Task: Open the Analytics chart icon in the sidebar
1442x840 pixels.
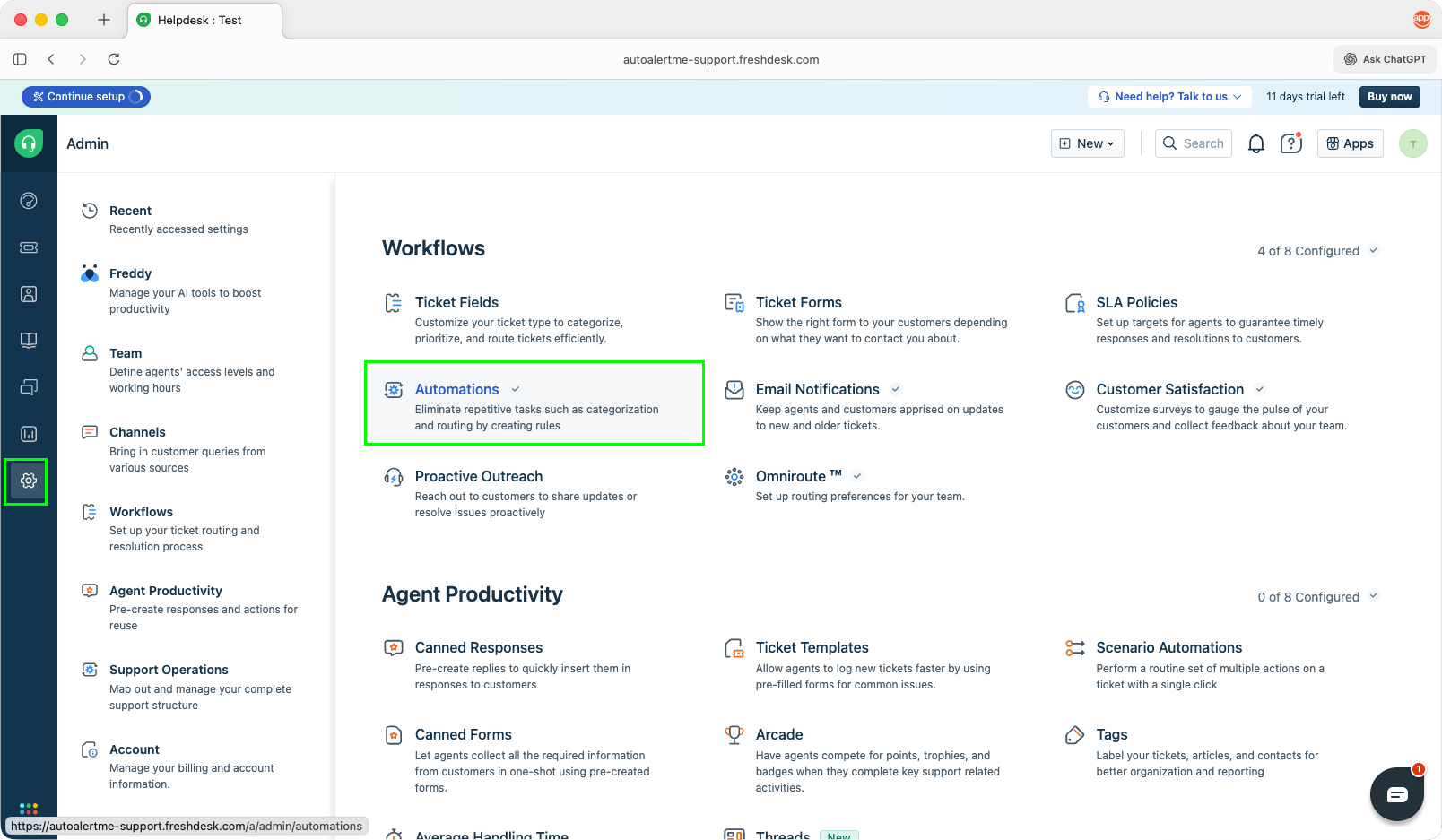Action: 29,434
